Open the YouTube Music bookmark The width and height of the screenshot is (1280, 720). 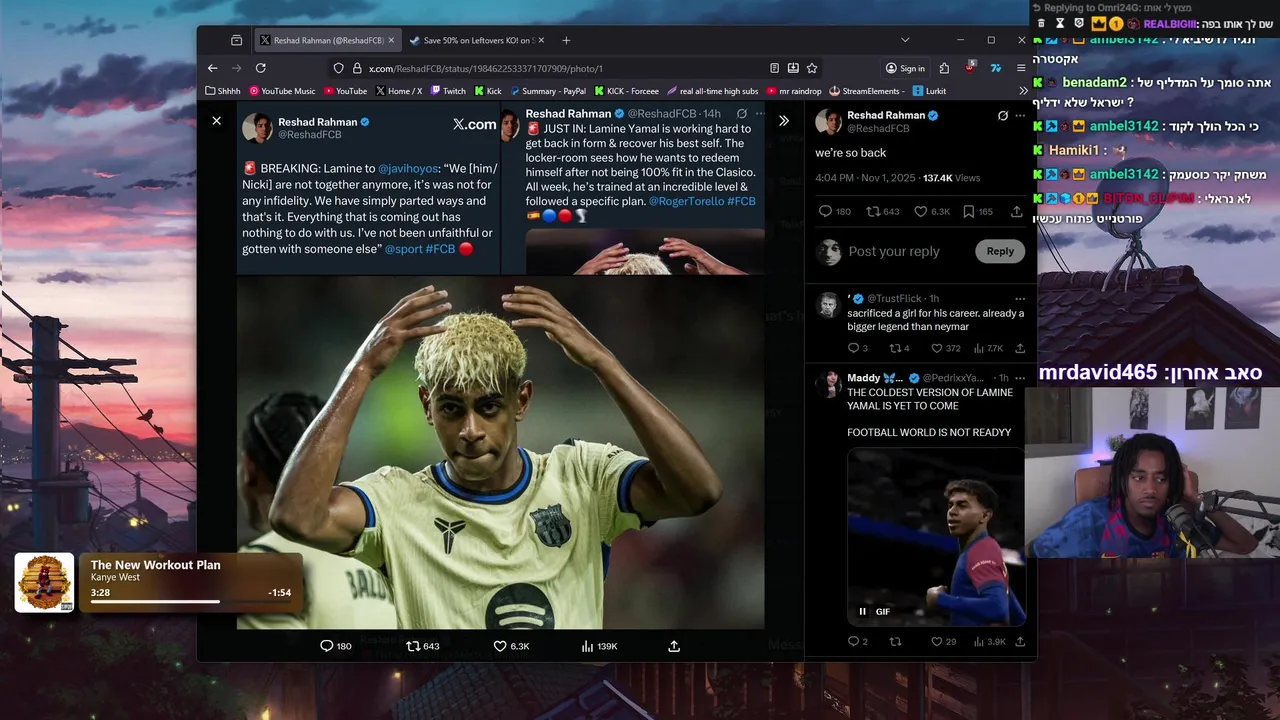pyautogui.click(x=282, y=91)
